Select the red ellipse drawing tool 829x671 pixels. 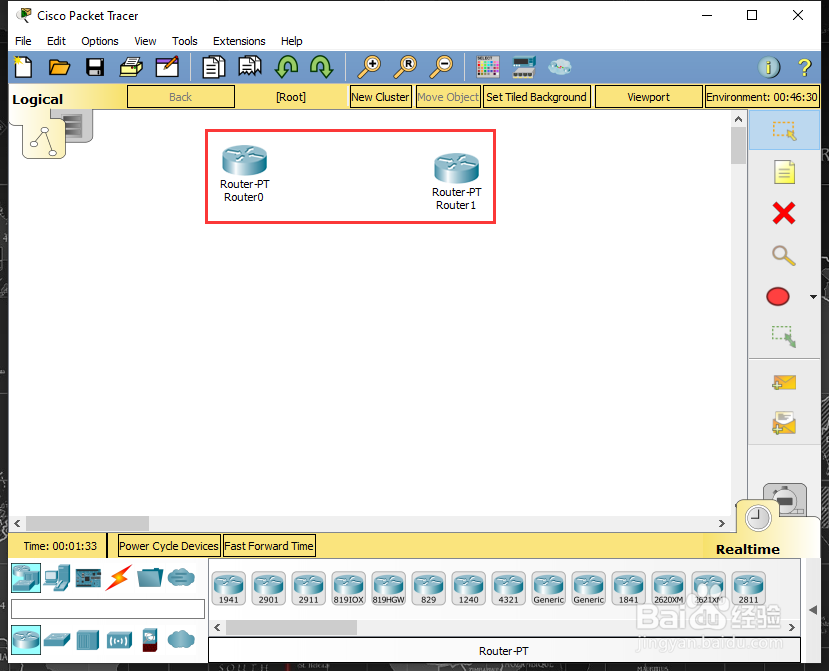[x=778, y=297]
